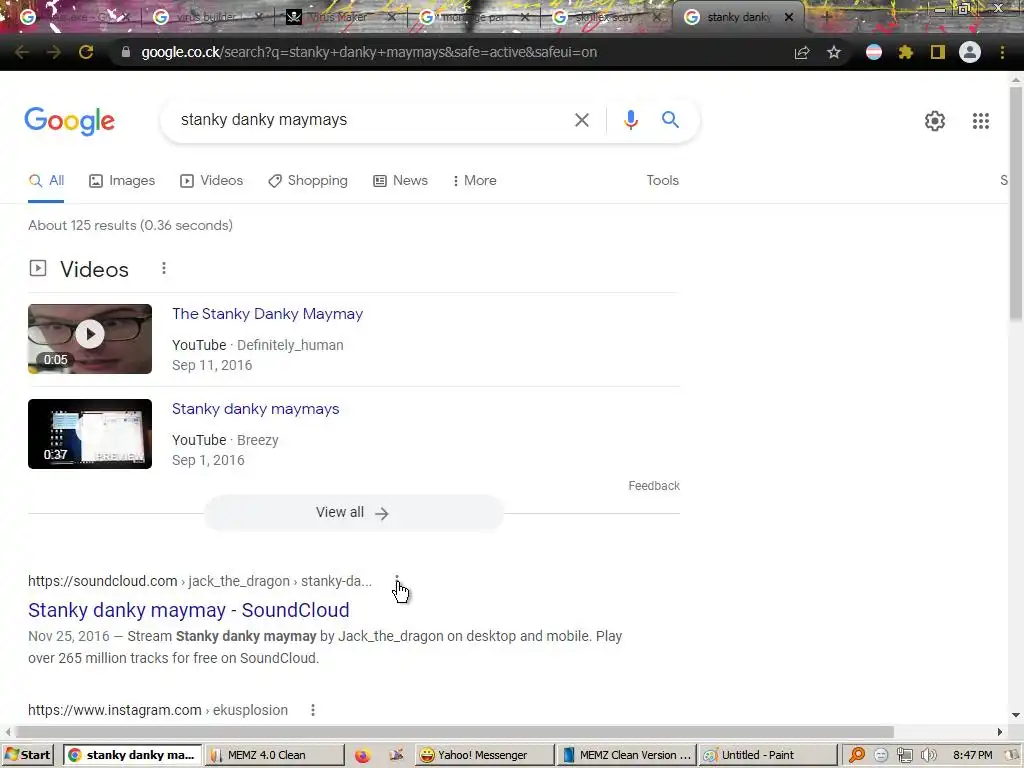1024x768 pixels.
Task: Switch to the Videos results tab
Action: point(212,181)
